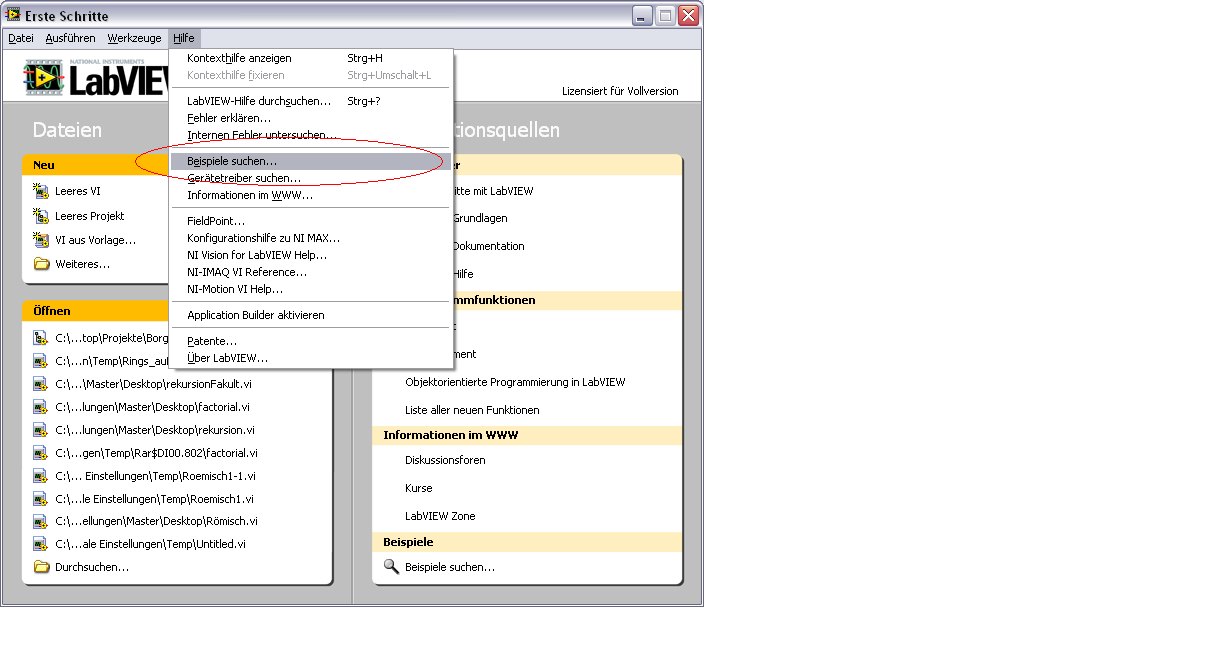
Task: Open NI-Motion VI Help entry
Action: pyautogui.click(x=311, y=289)
